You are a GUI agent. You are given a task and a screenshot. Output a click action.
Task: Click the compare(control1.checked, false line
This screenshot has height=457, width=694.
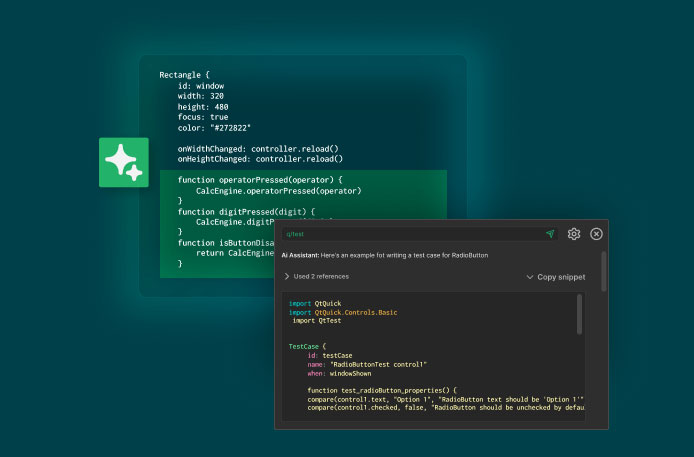pos(446,407)
